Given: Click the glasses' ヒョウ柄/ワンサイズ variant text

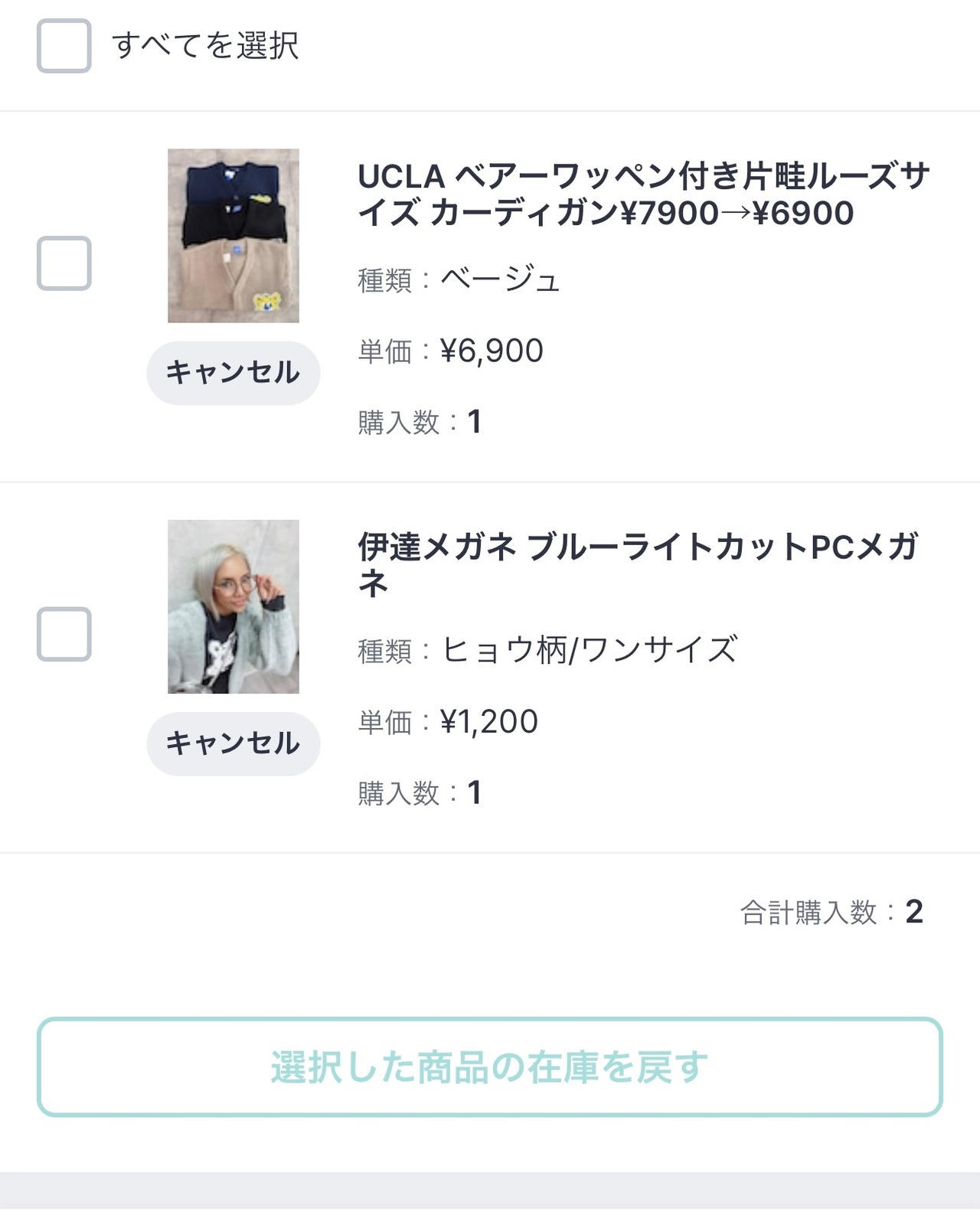Looking at the screenshot, I should 590,651.
